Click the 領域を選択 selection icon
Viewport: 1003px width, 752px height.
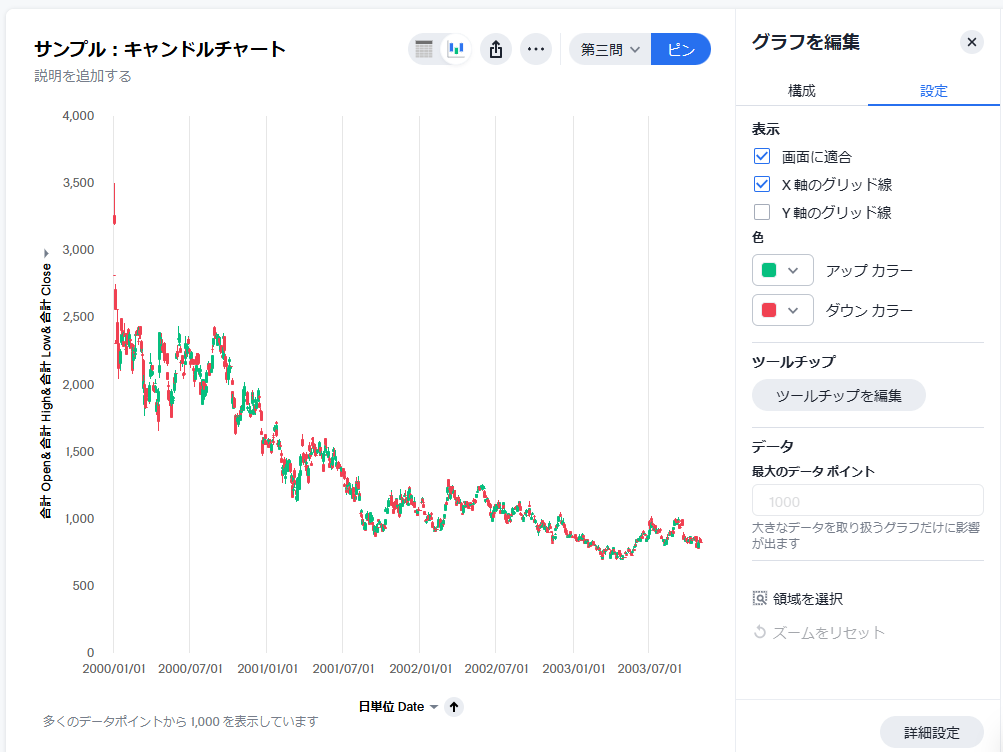[x=759, y=599]
